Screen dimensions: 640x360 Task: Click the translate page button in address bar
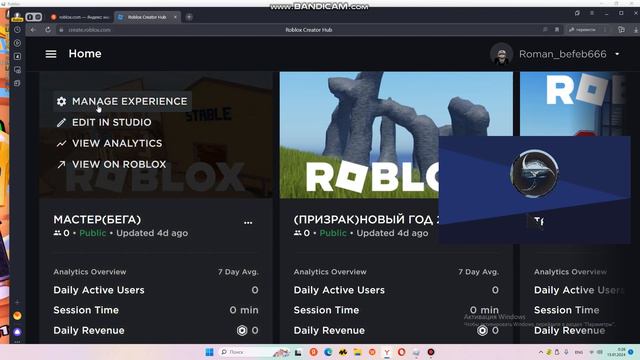click(583, 30)
